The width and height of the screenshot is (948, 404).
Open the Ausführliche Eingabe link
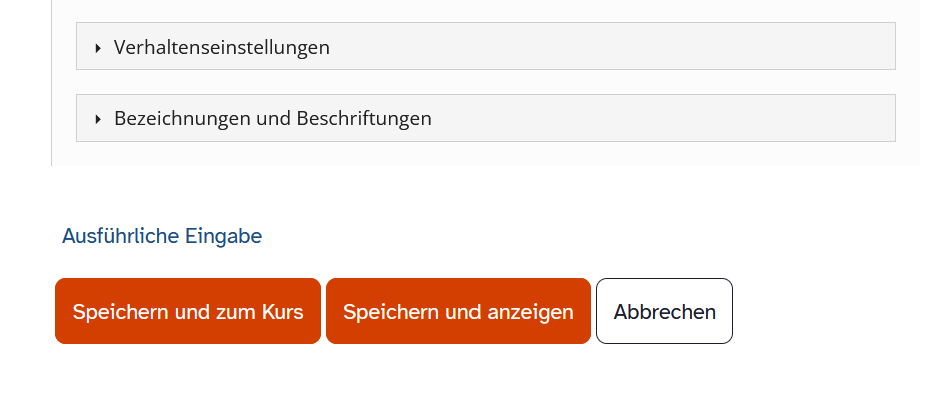coord(162,236)
